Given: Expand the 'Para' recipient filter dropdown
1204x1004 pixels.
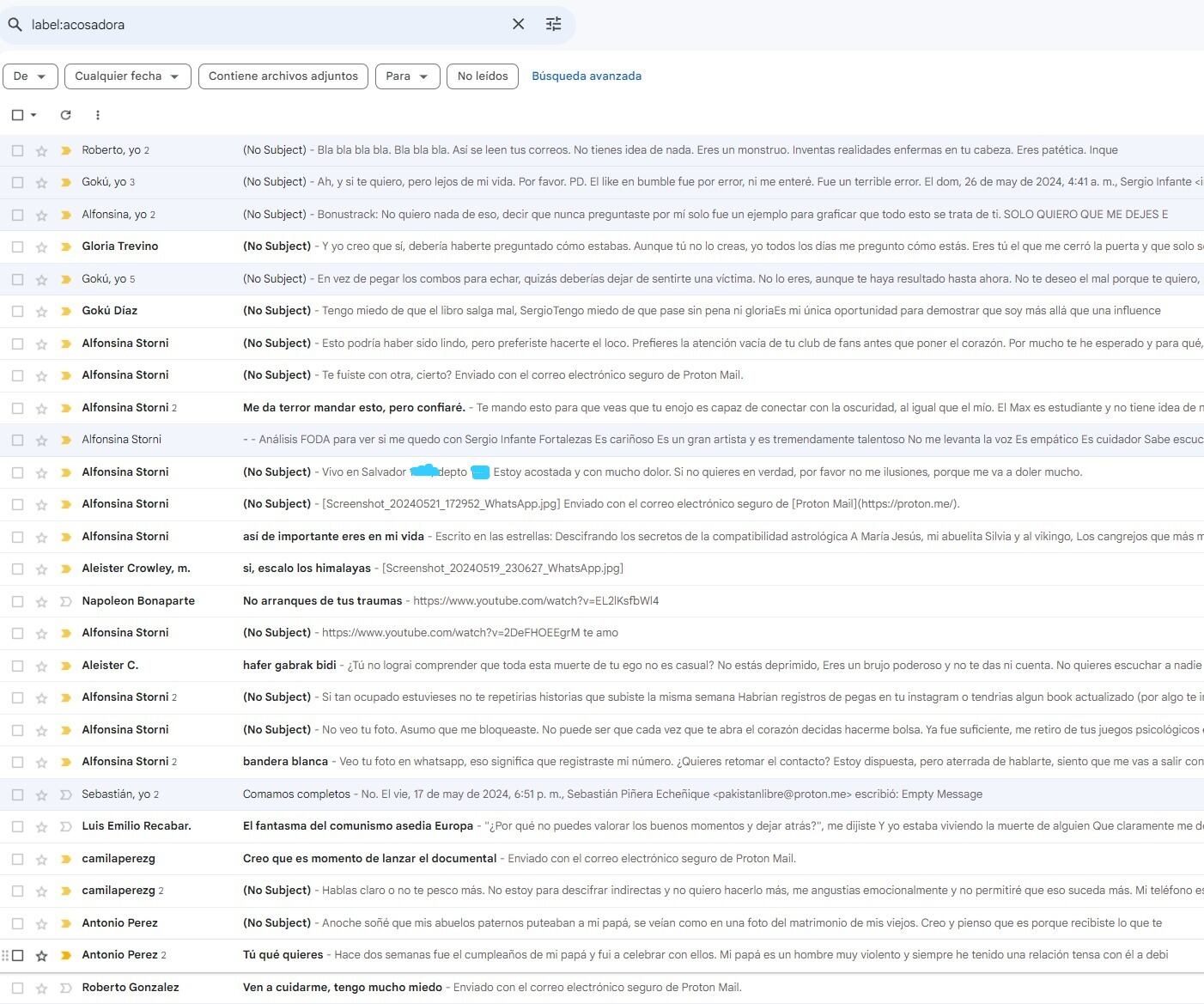Looking at the screenshot, I should pos(407,76).
